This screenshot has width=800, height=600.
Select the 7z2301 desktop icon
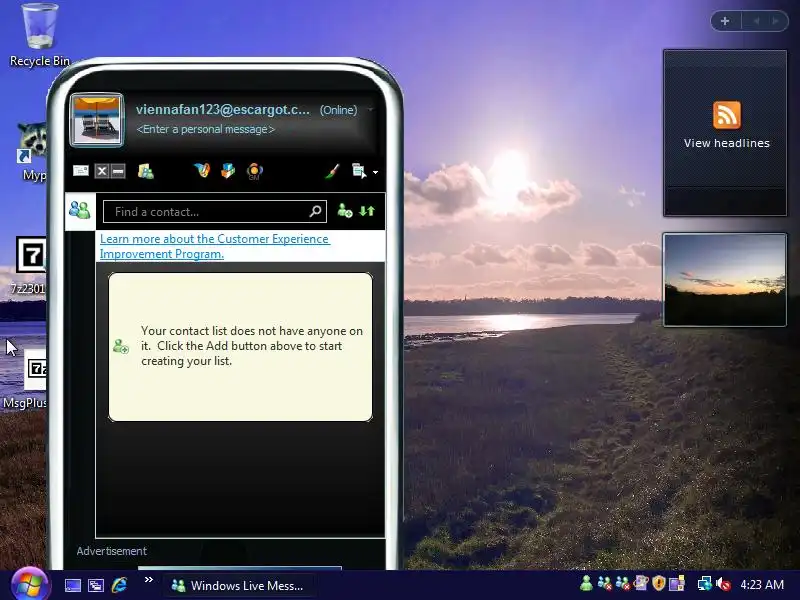pyautogui.click(x=30, y=265)
